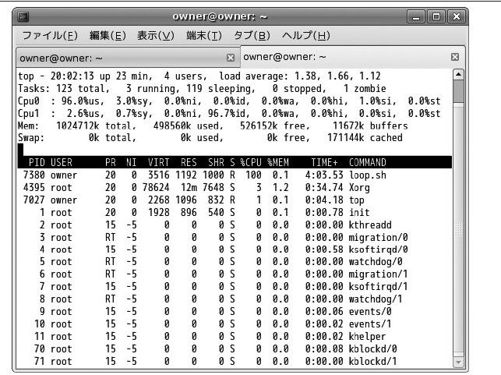Open the 表示(V) menu
This screenshot has height=375, width=501.
[x=156, y=35]
